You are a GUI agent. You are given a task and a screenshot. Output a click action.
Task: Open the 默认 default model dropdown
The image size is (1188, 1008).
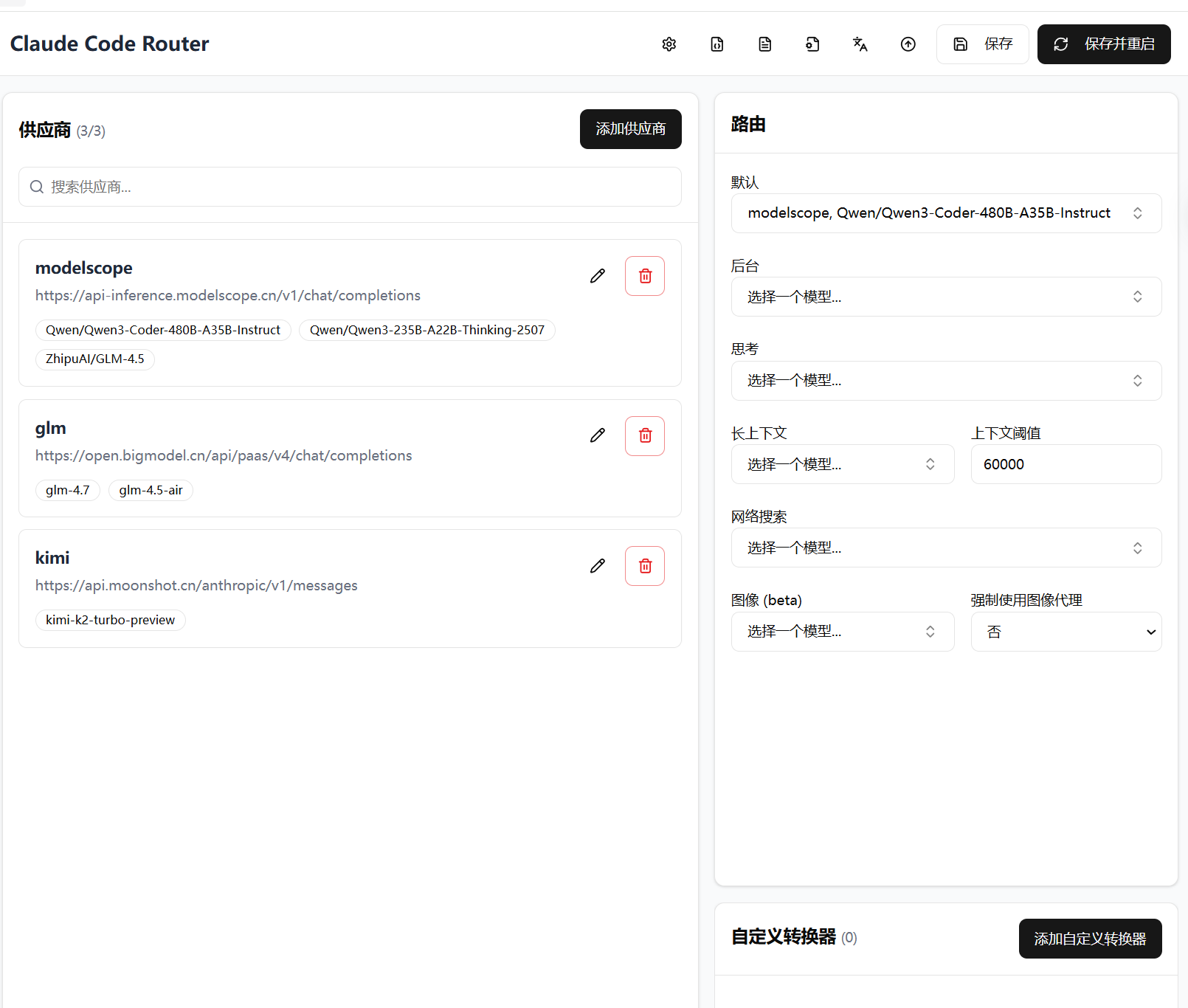pyautogui.click(x=947, y=213)
